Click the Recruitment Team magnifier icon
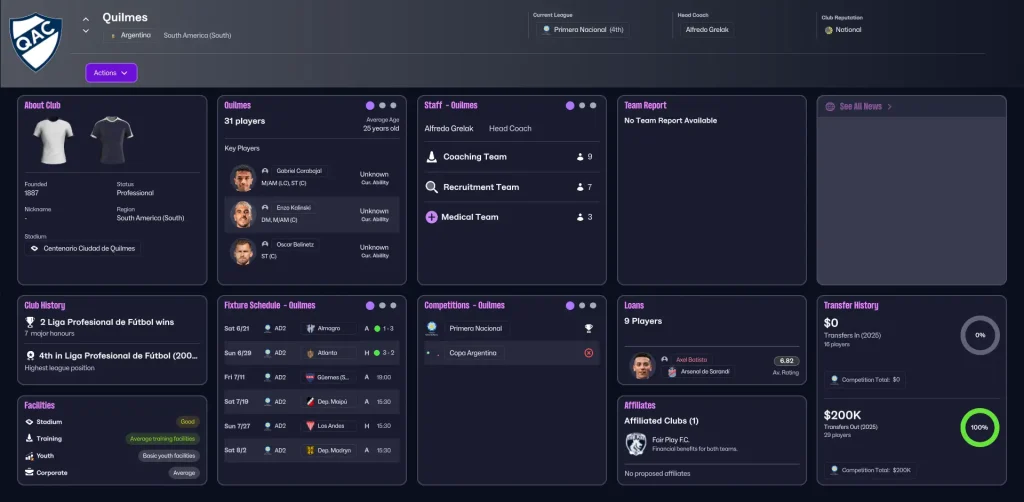 click(432, 187)
